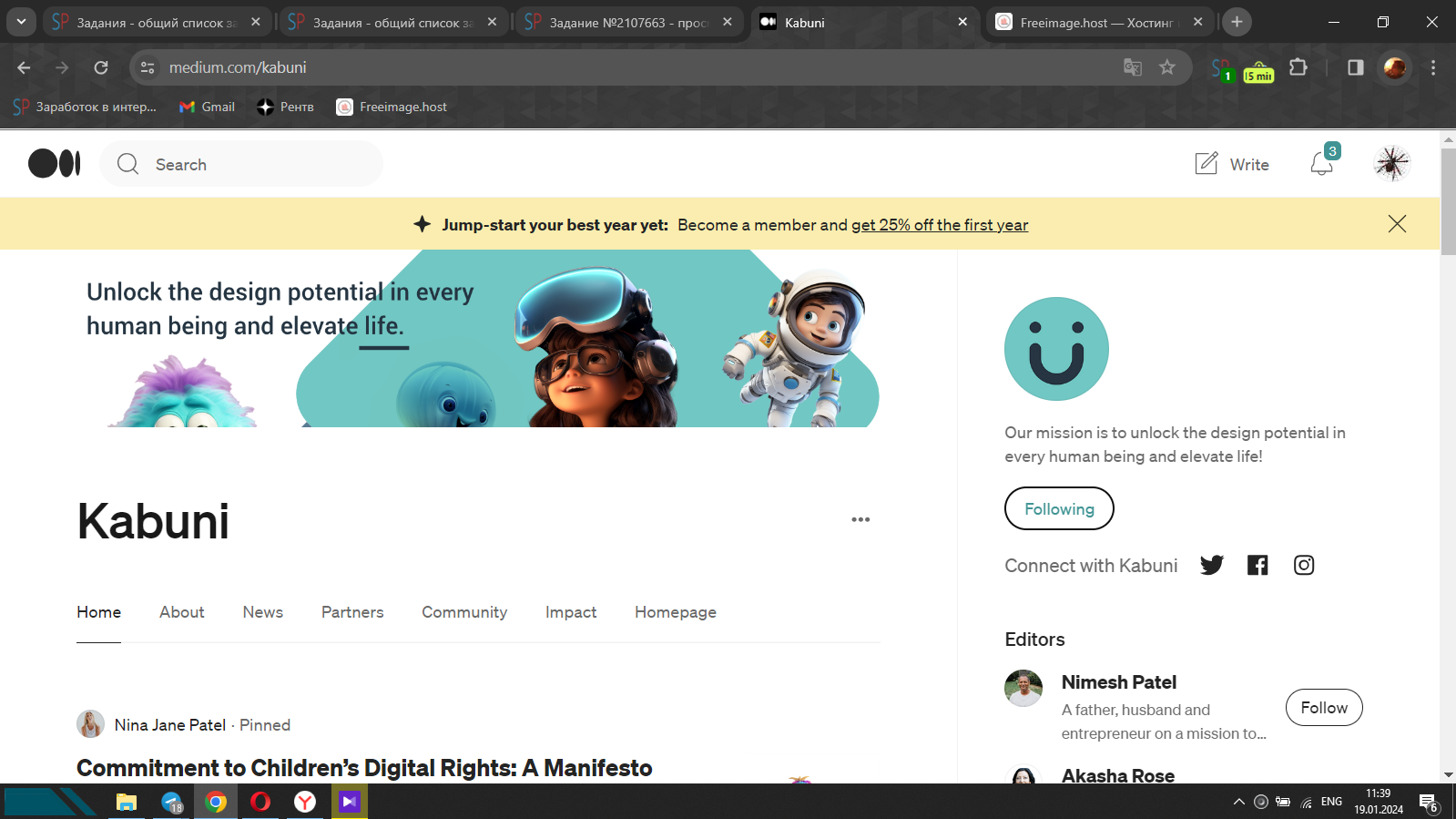1456x819 pixels.
Task: Show hidden system tray icons
Action: 1238,802
